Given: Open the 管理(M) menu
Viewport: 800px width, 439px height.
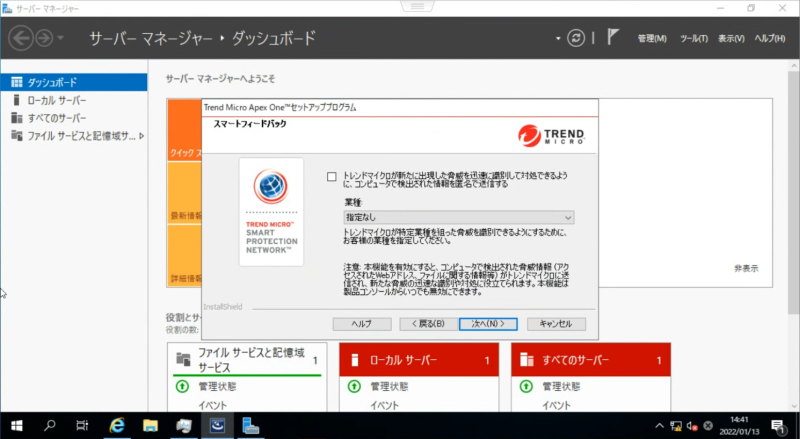Looking at the screenshot, I should pyautogui.click(x=652, y=39).
